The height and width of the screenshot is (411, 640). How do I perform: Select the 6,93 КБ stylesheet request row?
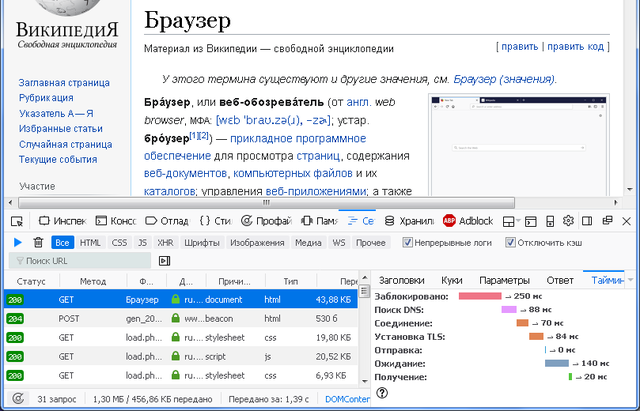click(181, 375)
